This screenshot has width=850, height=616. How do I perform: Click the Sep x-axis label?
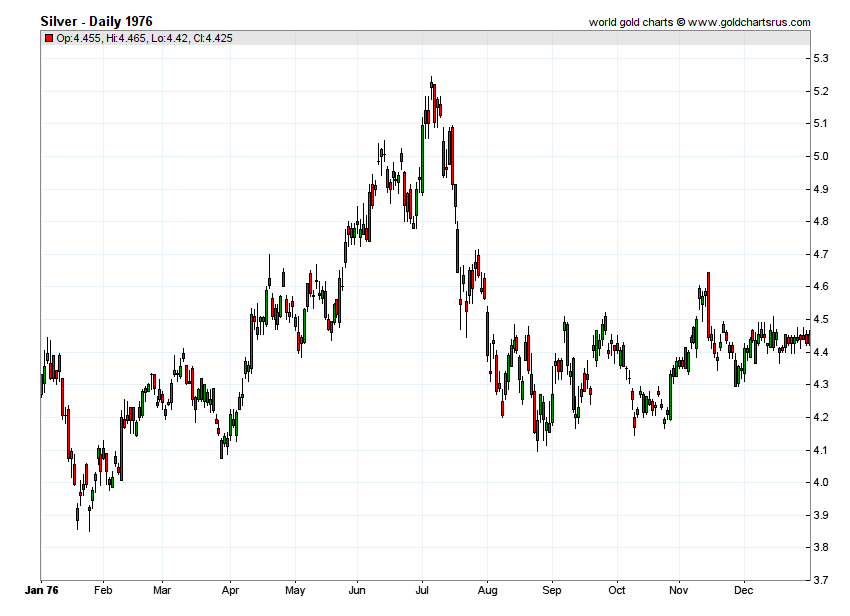click(x=551, y=590)
